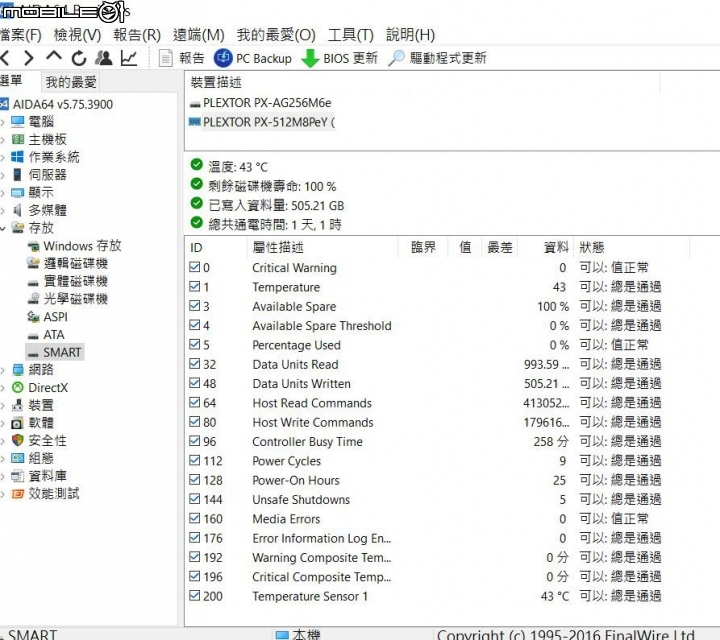Click the 裝置 devices icon
The height and width of the screenshot is (640, 720).
(17, 405)
